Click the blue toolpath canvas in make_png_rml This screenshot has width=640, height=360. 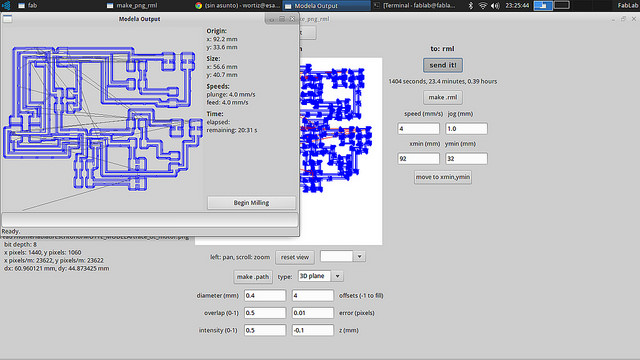[341, 151]
